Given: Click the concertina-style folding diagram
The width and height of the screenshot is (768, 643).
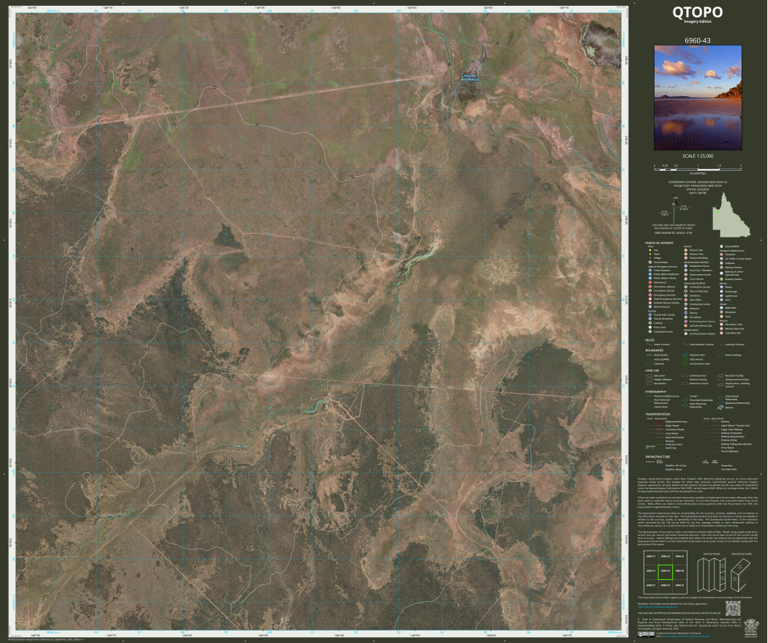Looking at the screenshot, I should pos(711,575).
